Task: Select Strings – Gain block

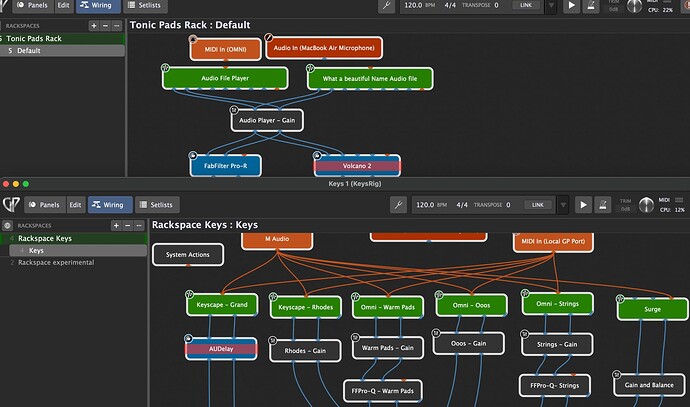Action: (x=557, y=345)
